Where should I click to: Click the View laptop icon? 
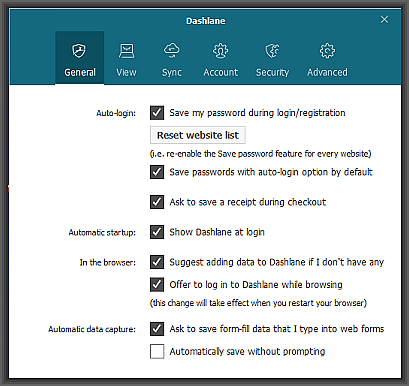(x=126, y=51)
